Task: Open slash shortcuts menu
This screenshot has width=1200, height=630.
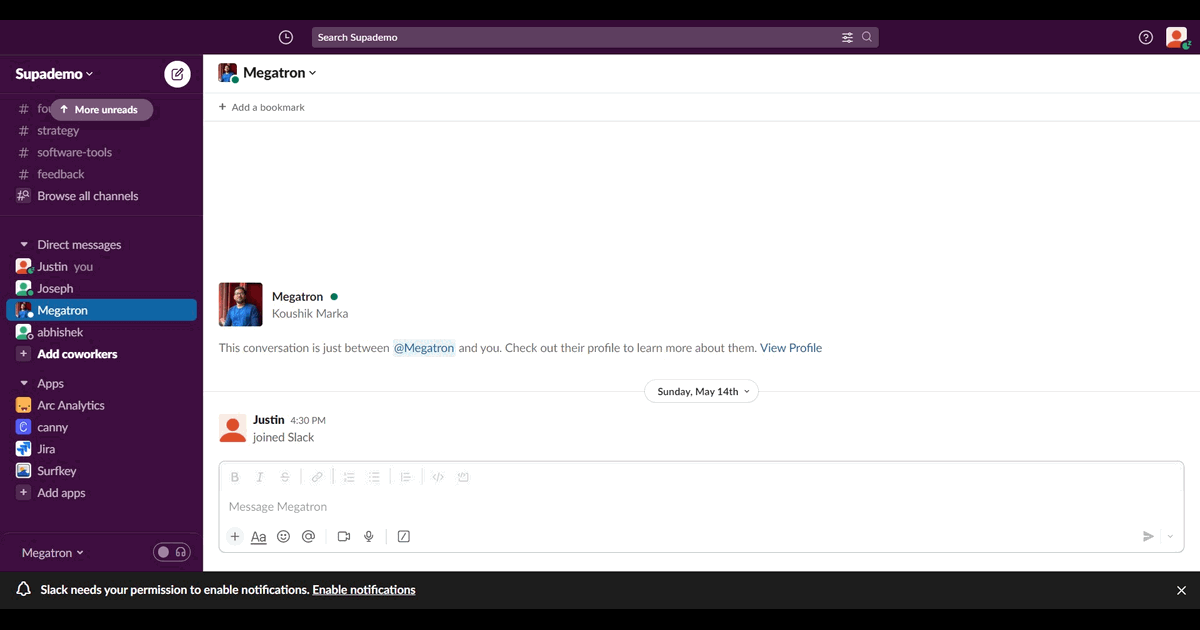Action: 404,537
